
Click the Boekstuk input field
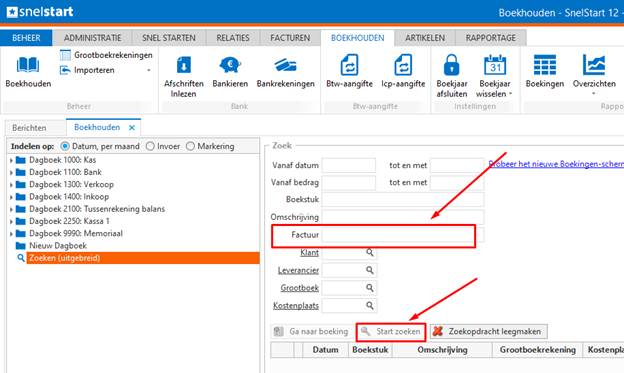403,200
